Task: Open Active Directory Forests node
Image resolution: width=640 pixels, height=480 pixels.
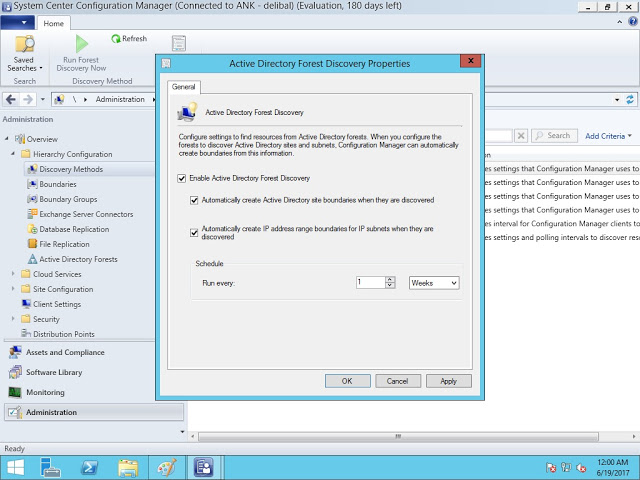Action: pyautogui.click(x=78, y=259)
